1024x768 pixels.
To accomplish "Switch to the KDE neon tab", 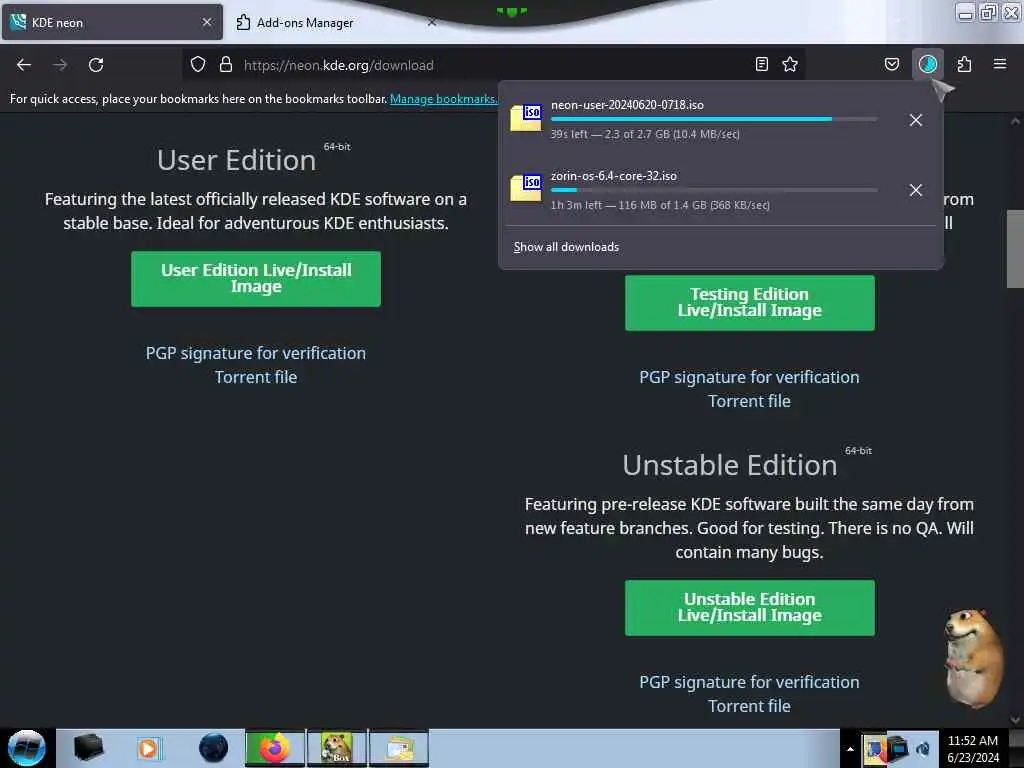I will click(112, 22).
